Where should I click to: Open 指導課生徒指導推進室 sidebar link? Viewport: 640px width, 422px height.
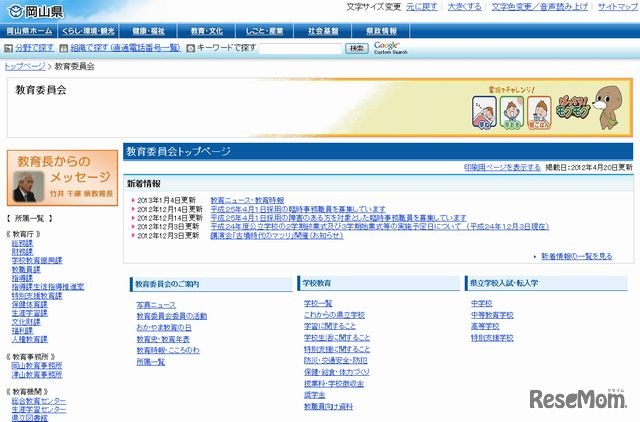48,287
